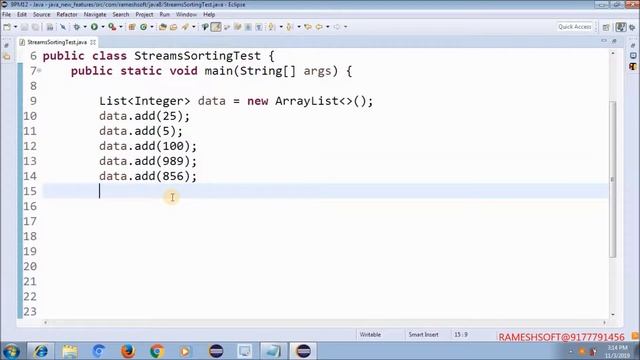Open the Windows Start button

11,351
